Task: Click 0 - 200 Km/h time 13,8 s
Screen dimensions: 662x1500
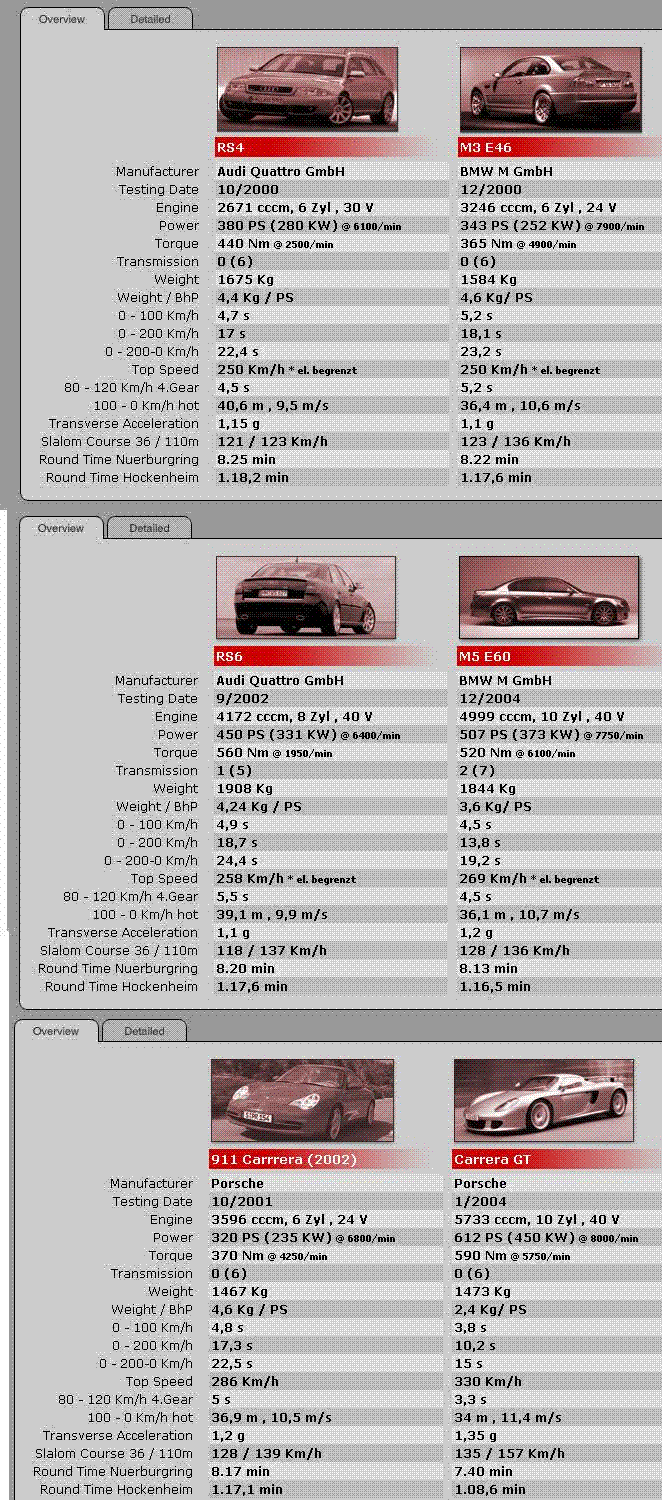Action: tap(480, 843)
